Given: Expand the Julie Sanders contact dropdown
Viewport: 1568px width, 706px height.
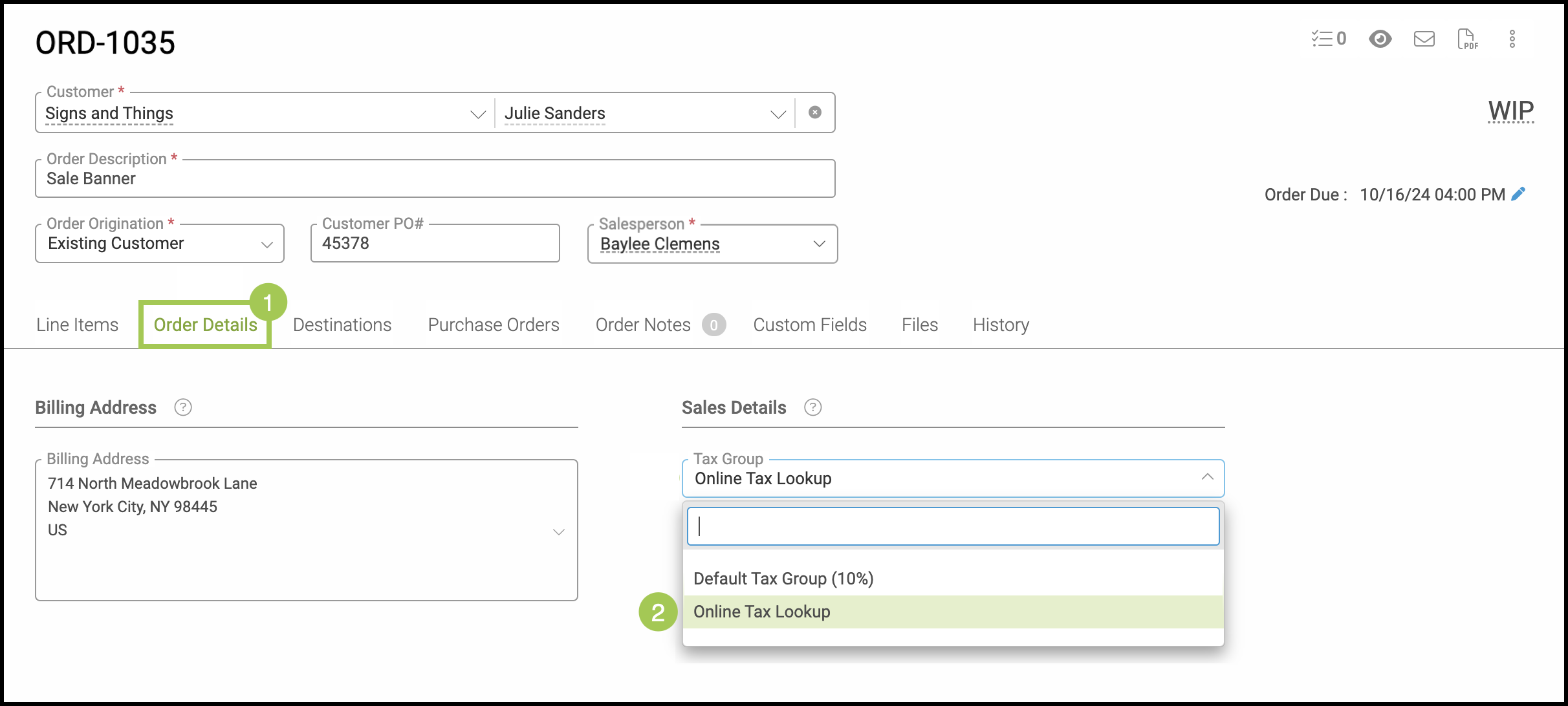Looking at the screenshot, I should tap(778, 114).
